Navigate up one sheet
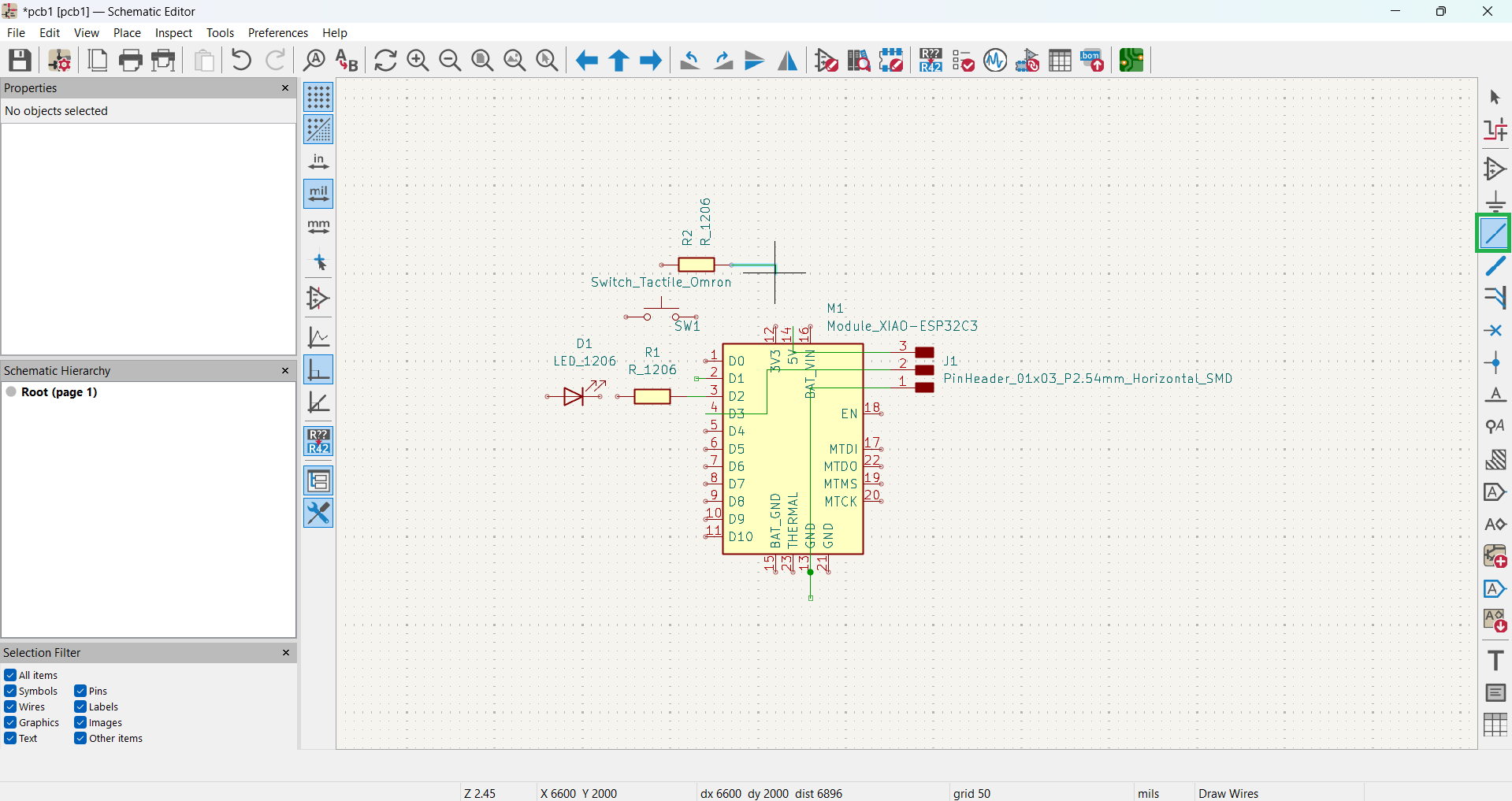The image size is (1512, 801). 619,60
